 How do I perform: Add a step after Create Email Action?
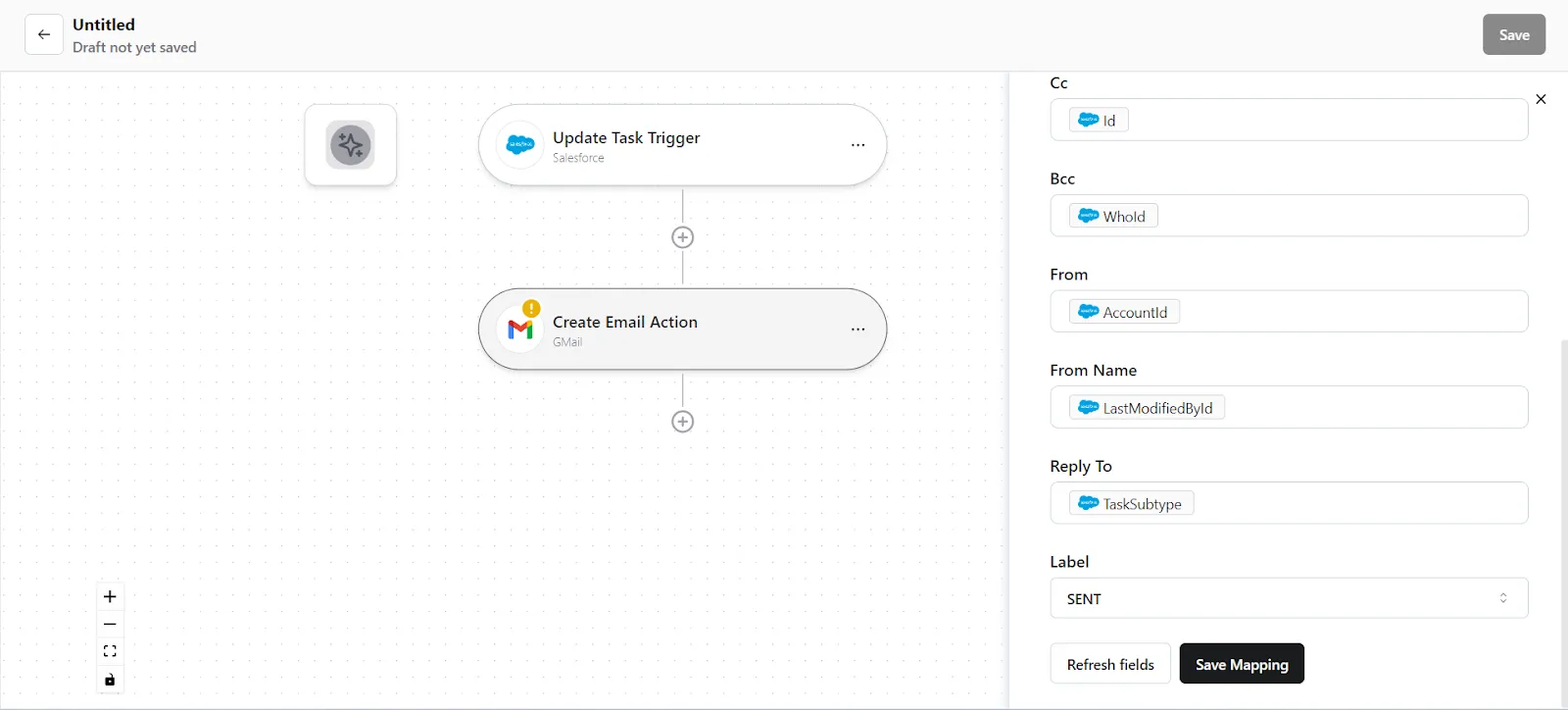point(683,422)
